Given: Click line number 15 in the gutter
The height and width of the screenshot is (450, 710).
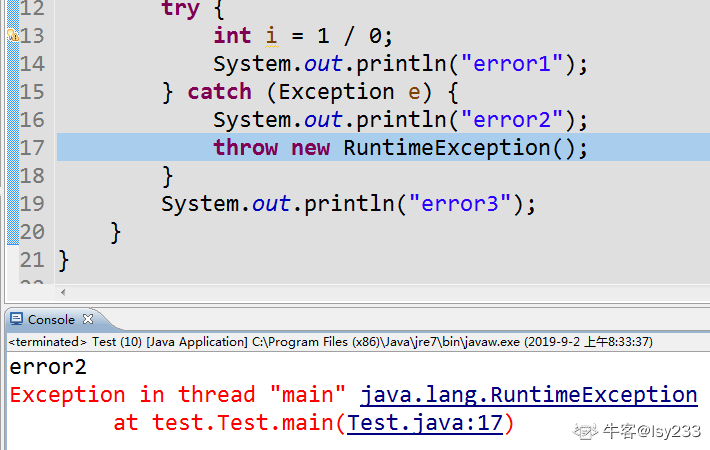Looking at the screenshot, I should pyautogui.click(x=32, y=92).
